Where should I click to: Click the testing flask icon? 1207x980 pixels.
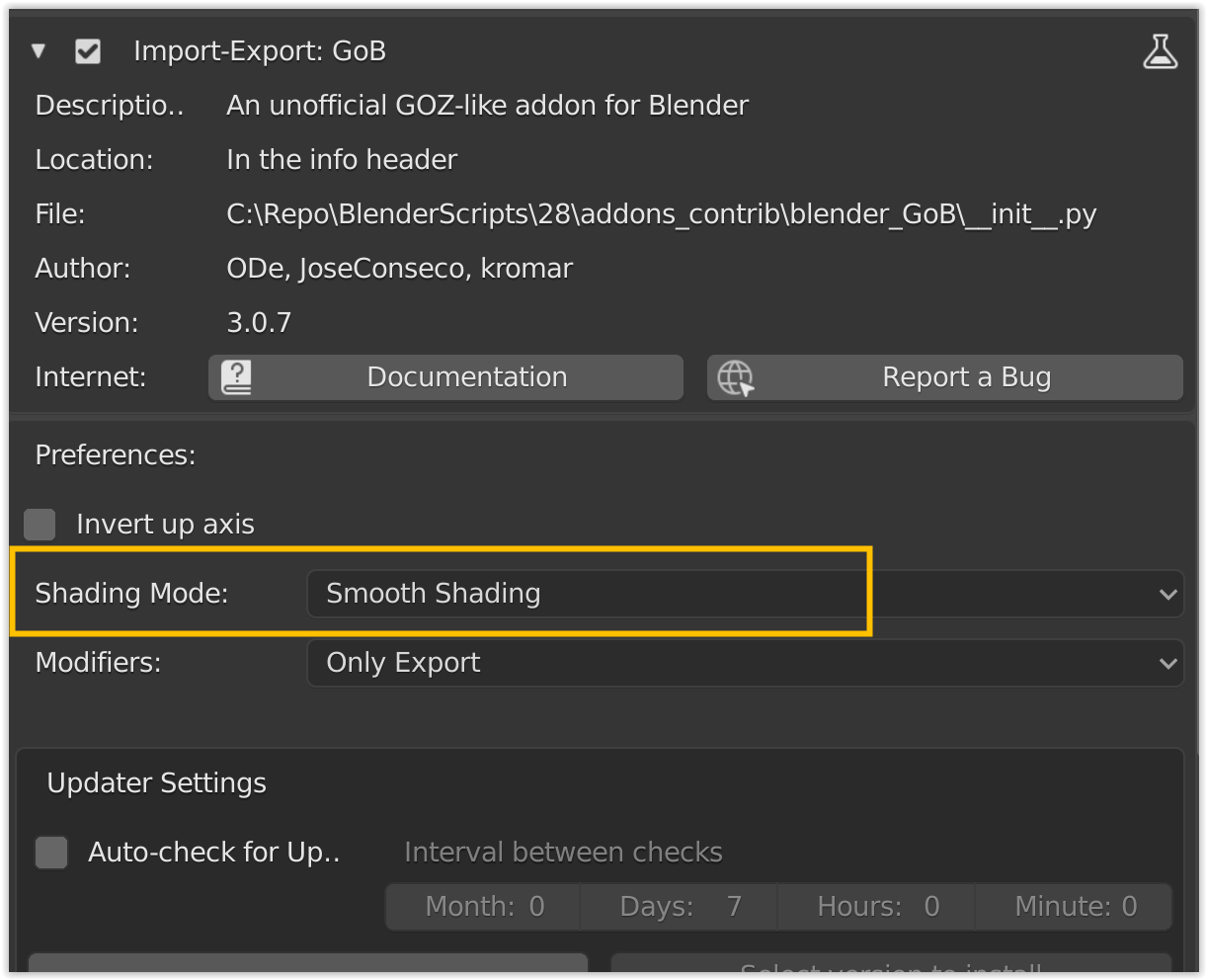click(x=1160, y=51)
